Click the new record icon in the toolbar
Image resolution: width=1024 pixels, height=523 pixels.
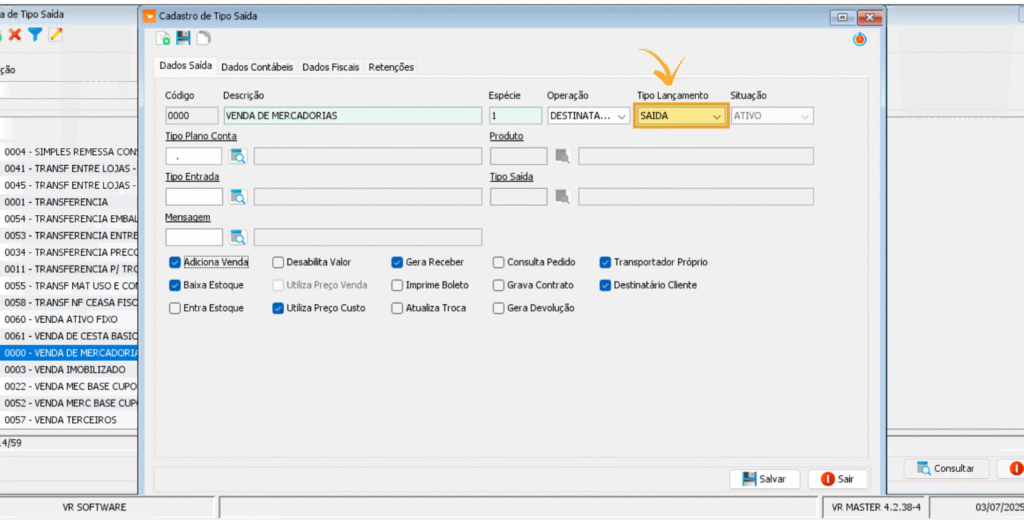[163, 38]
